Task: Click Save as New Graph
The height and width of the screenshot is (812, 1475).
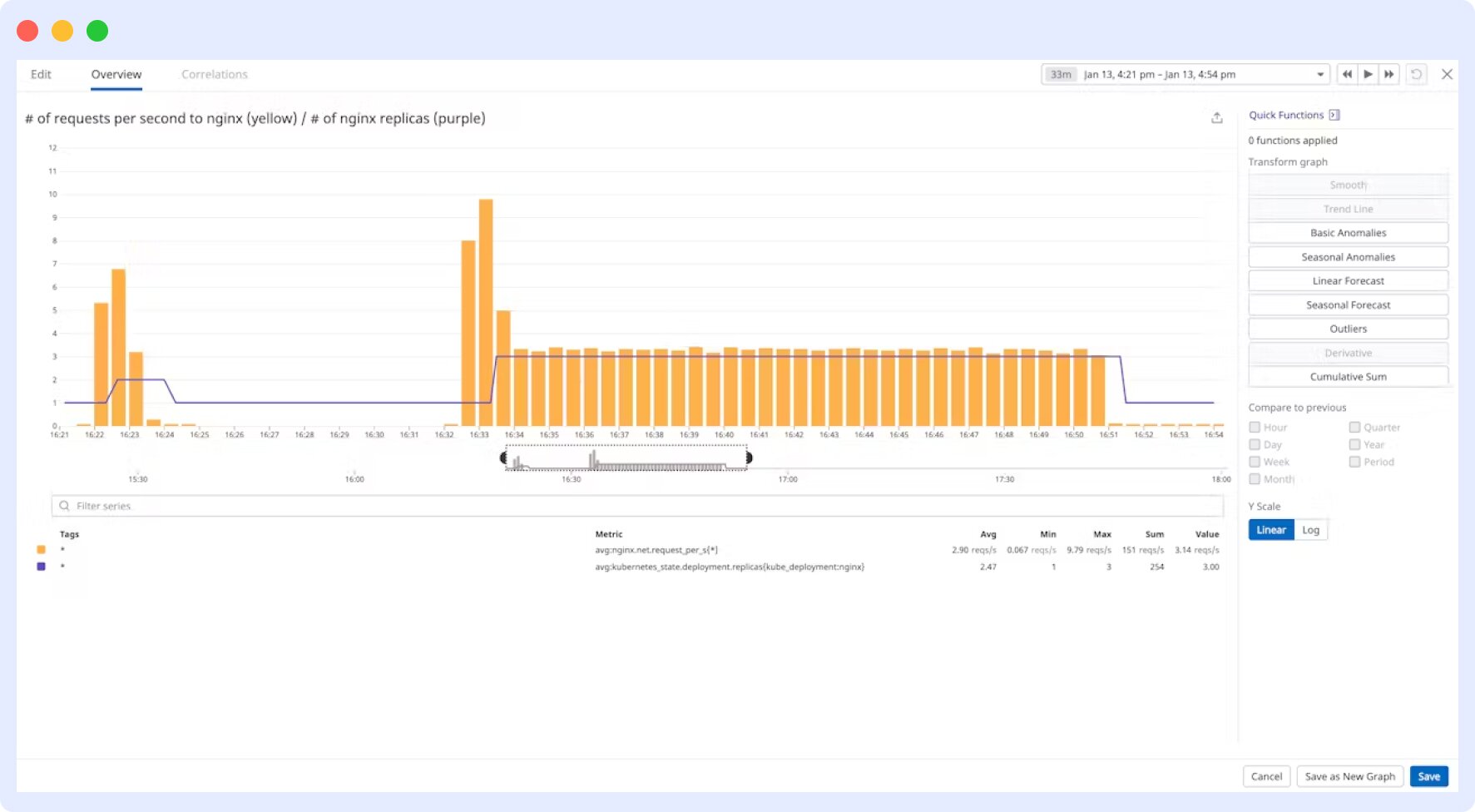Action: (x=1349, y=775)
